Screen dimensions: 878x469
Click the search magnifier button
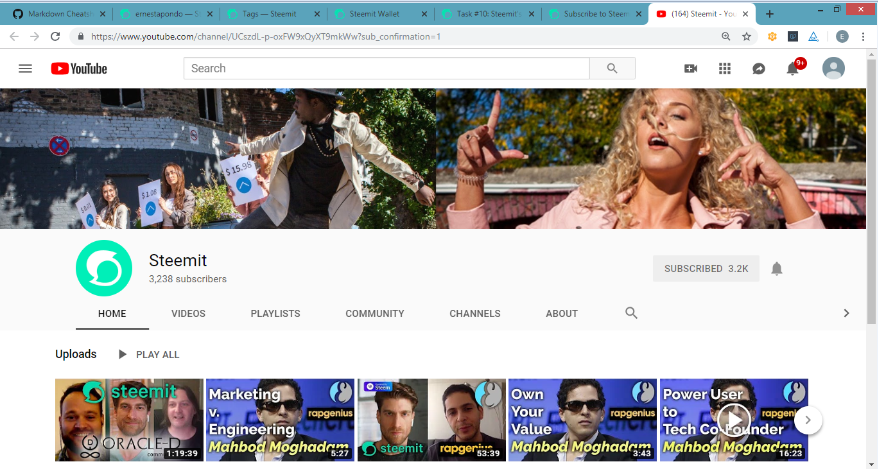(612, 68)
